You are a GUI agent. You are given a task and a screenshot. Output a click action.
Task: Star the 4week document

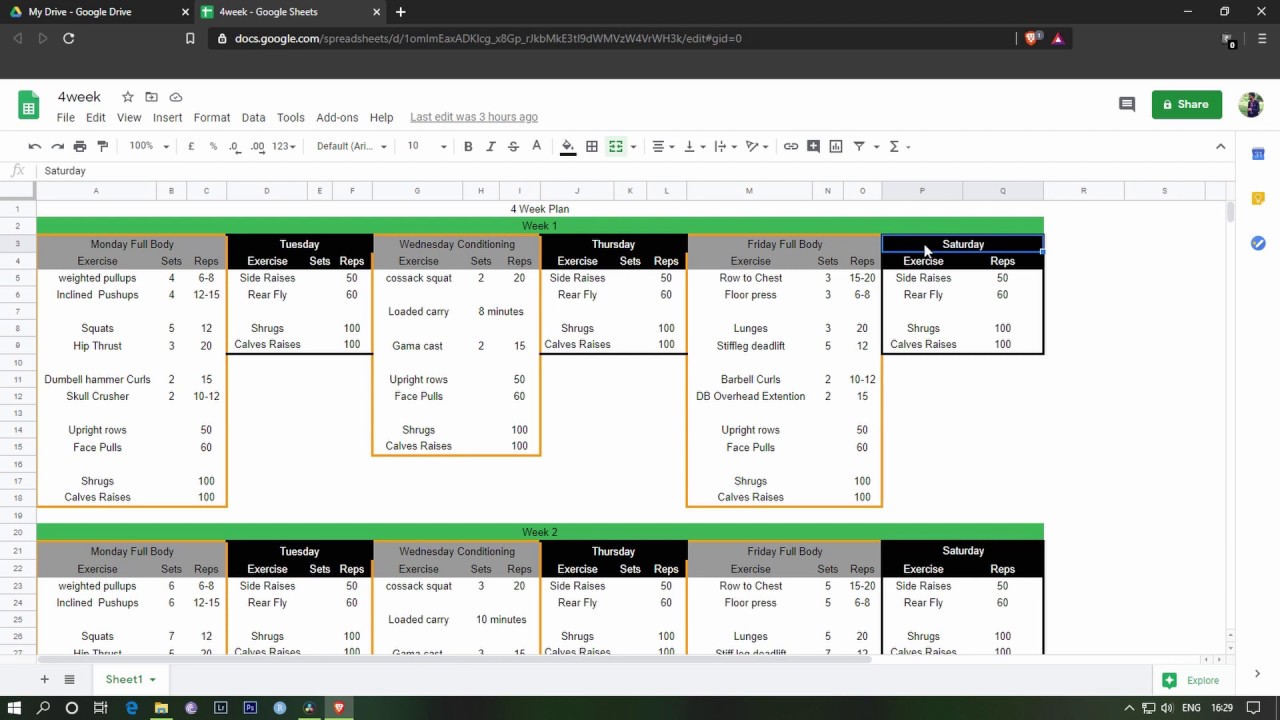[x=127, y=97]
